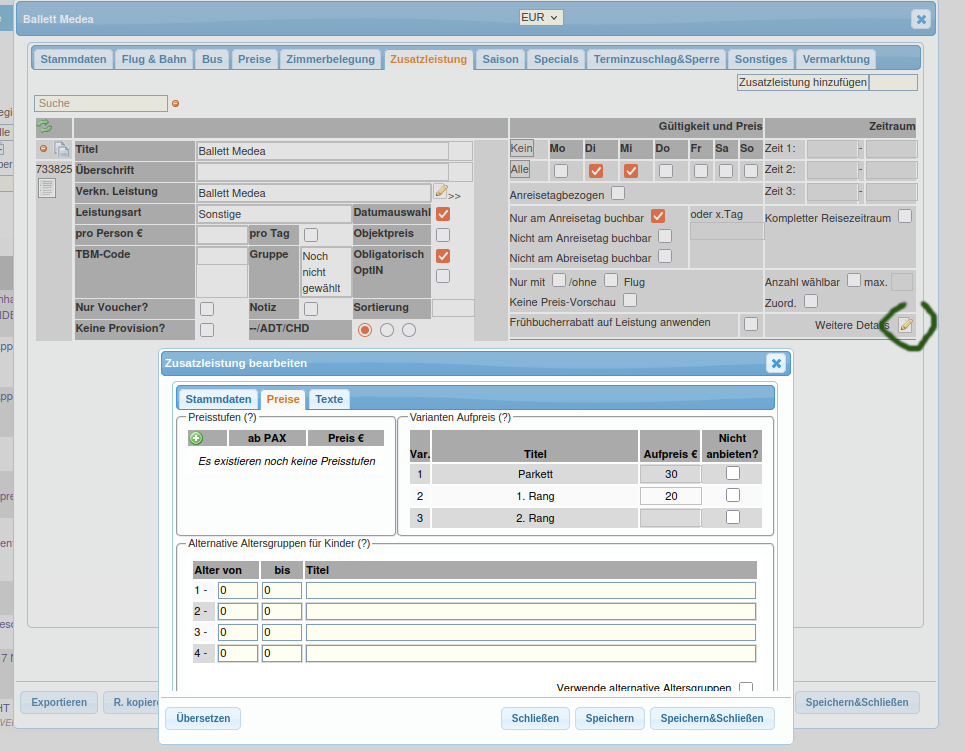
Task: Close the Zusatzleistung bearbeiten dialog
Action: coord(775,363)
